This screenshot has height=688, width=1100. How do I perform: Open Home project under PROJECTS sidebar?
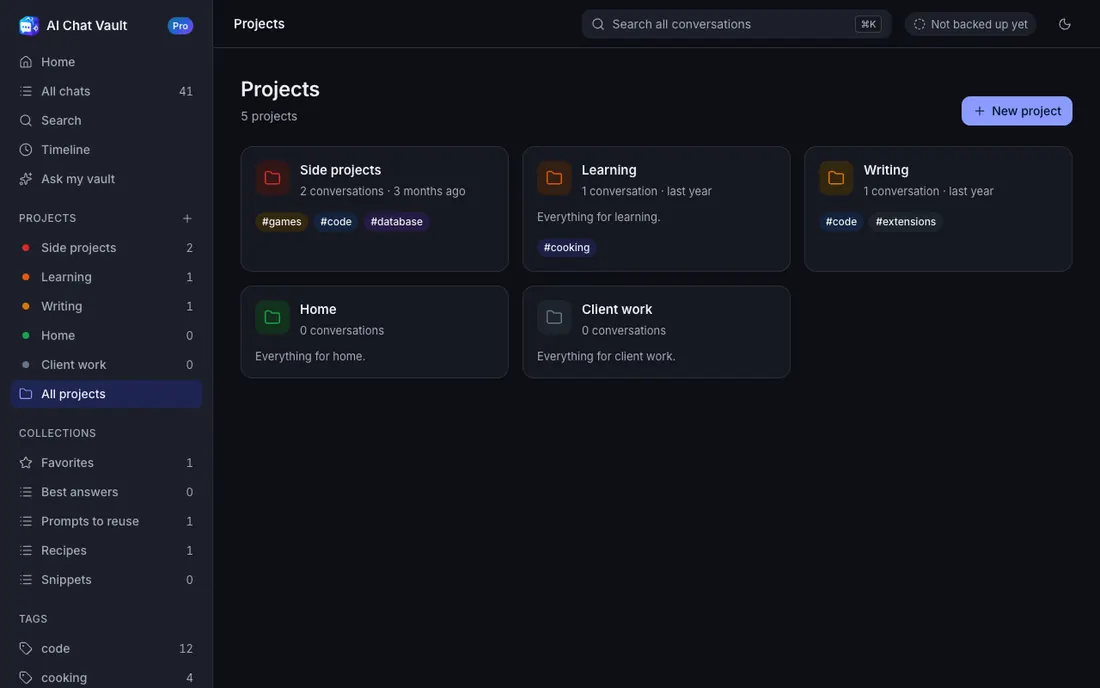tap(106, 335)
